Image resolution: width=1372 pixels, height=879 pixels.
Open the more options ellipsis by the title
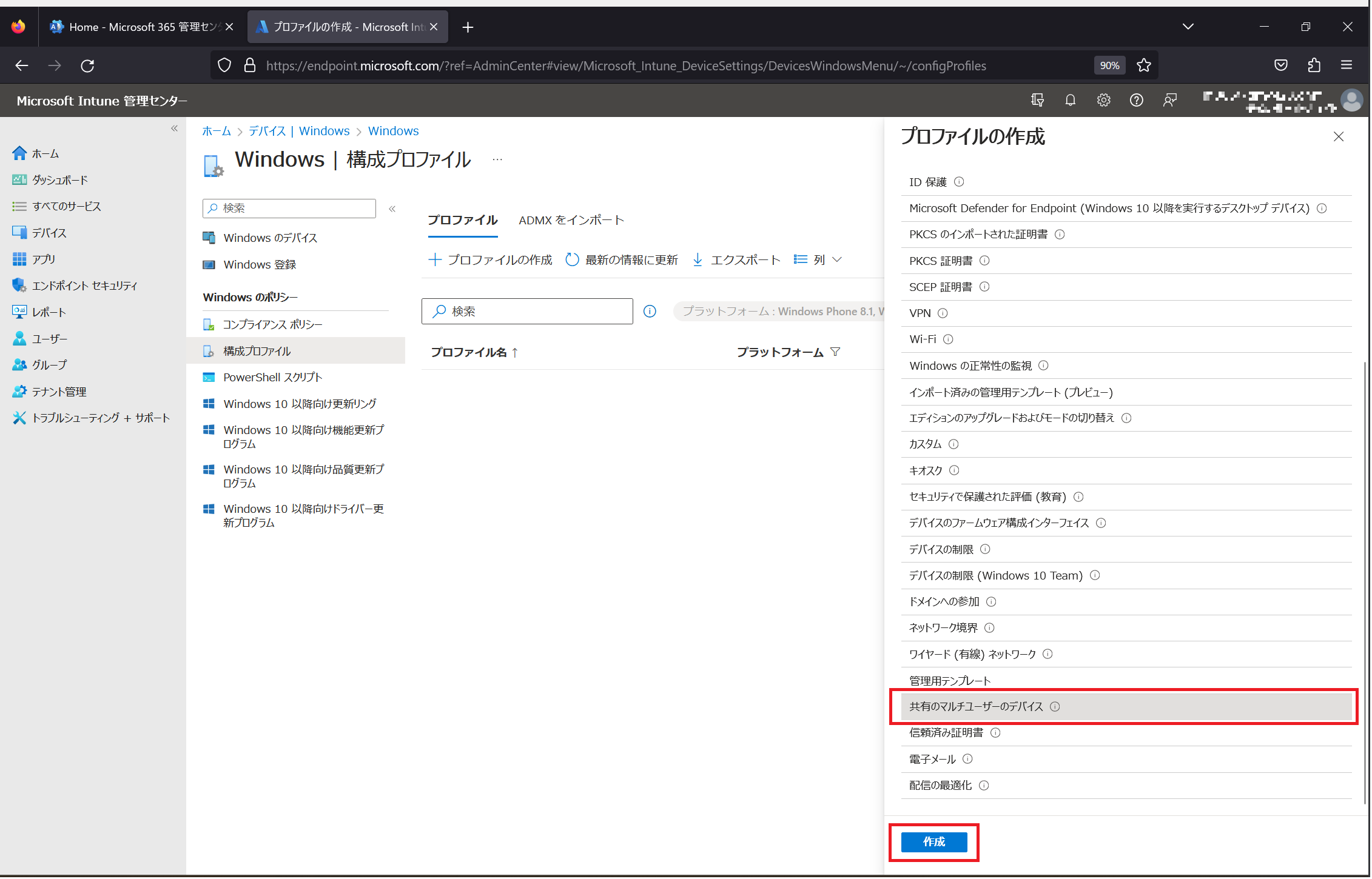(498, 159)
